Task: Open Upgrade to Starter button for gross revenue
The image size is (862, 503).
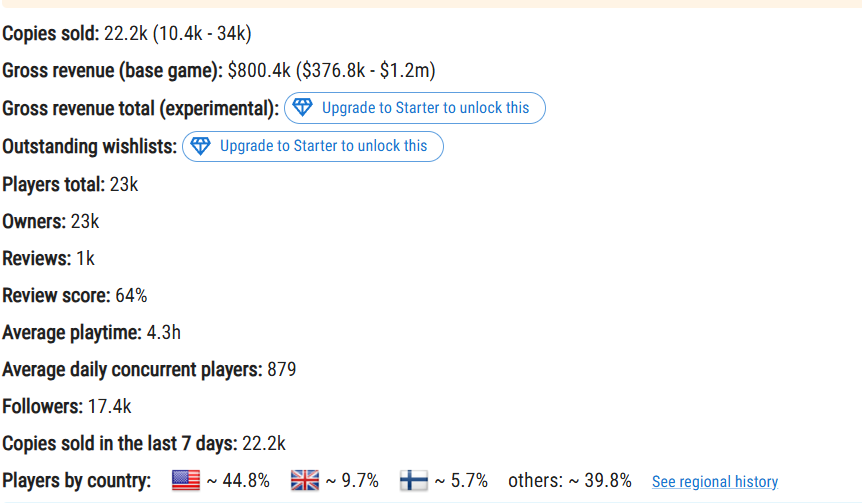Action: [415, 108]
